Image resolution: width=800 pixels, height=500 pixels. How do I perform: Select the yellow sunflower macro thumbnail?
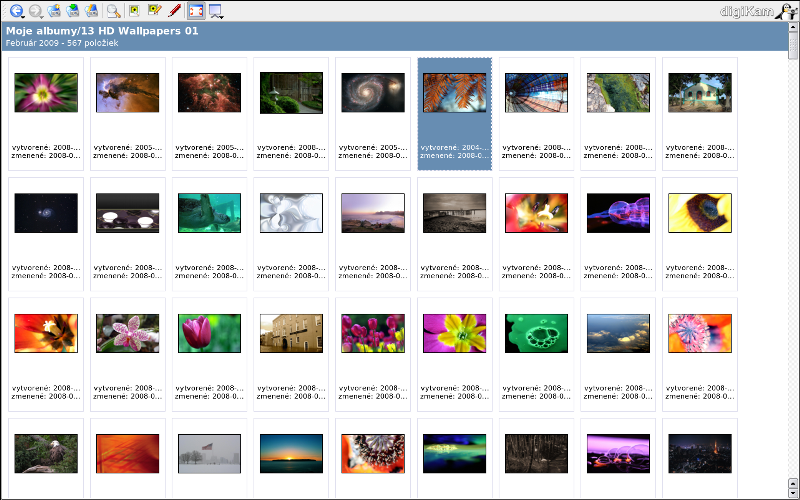(700, 213)
